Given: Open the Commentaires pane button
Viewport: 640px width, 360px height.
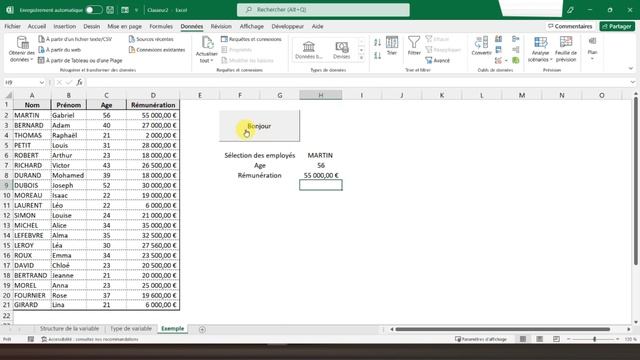Looking at the screenshot, I should [x=570, y=26].
